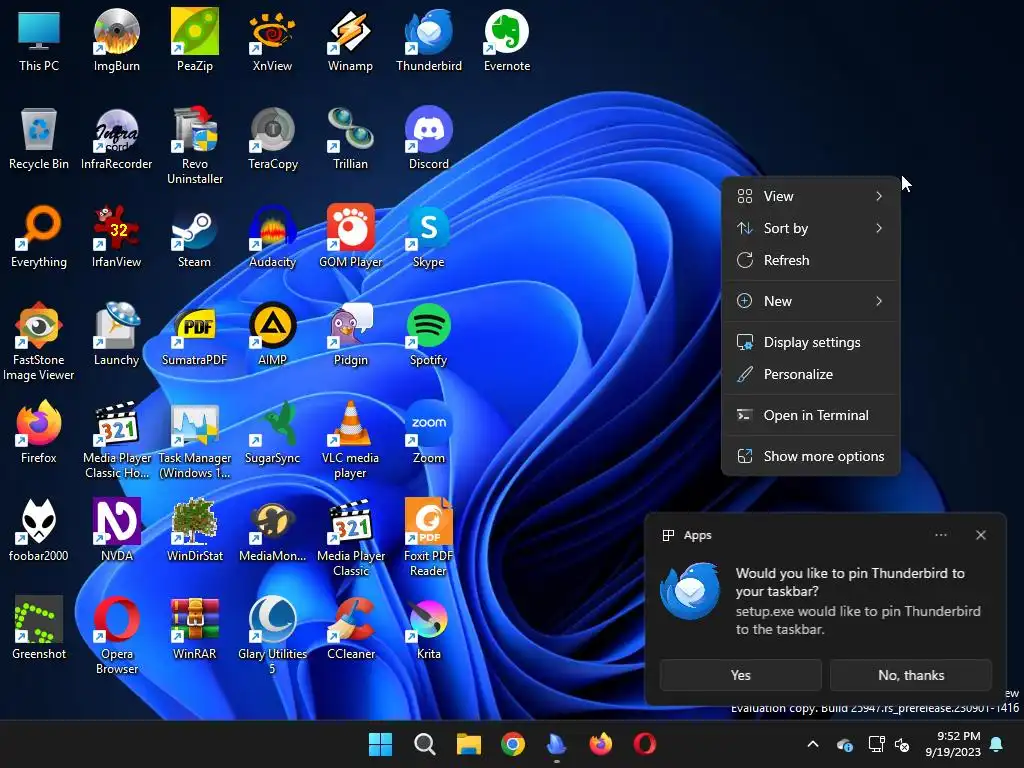The height and width of the screenshot is (768, 1024).
Task: Select the Everything search desktop icon
Action: coord(39,236)
